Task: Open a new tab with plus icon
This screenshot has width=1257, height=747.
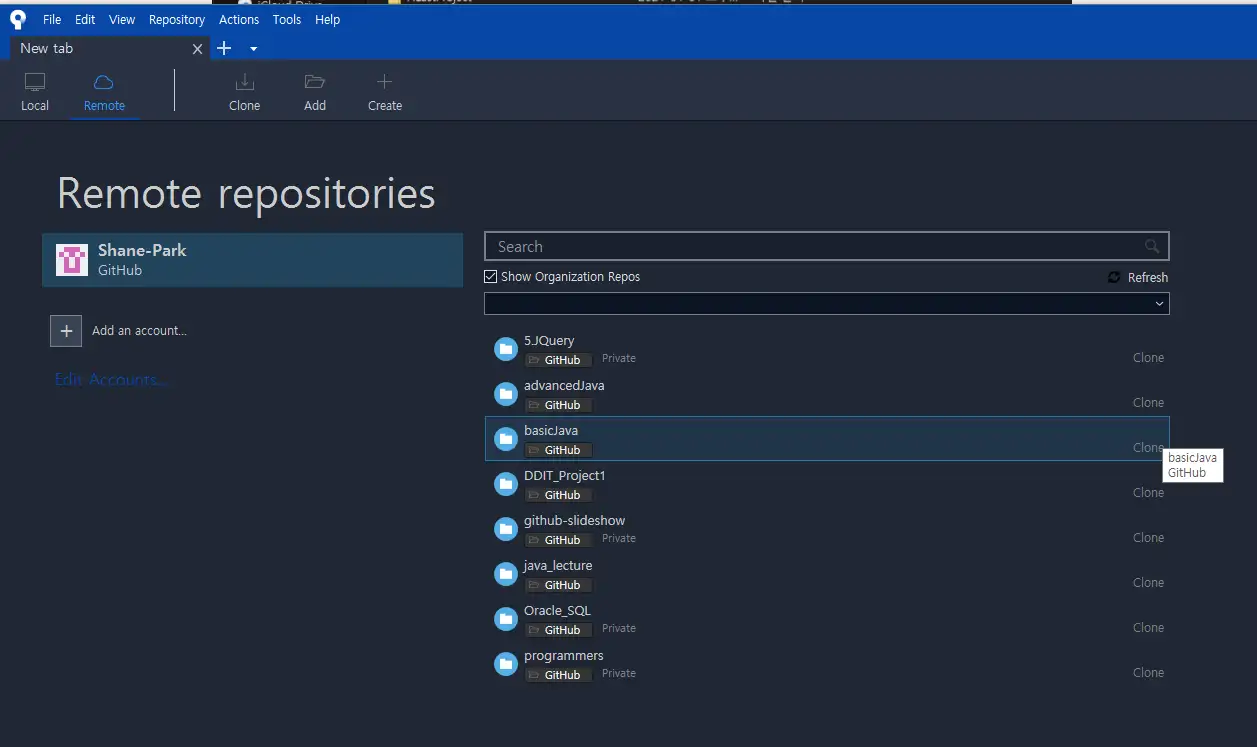Action: (x=224, y=48)
